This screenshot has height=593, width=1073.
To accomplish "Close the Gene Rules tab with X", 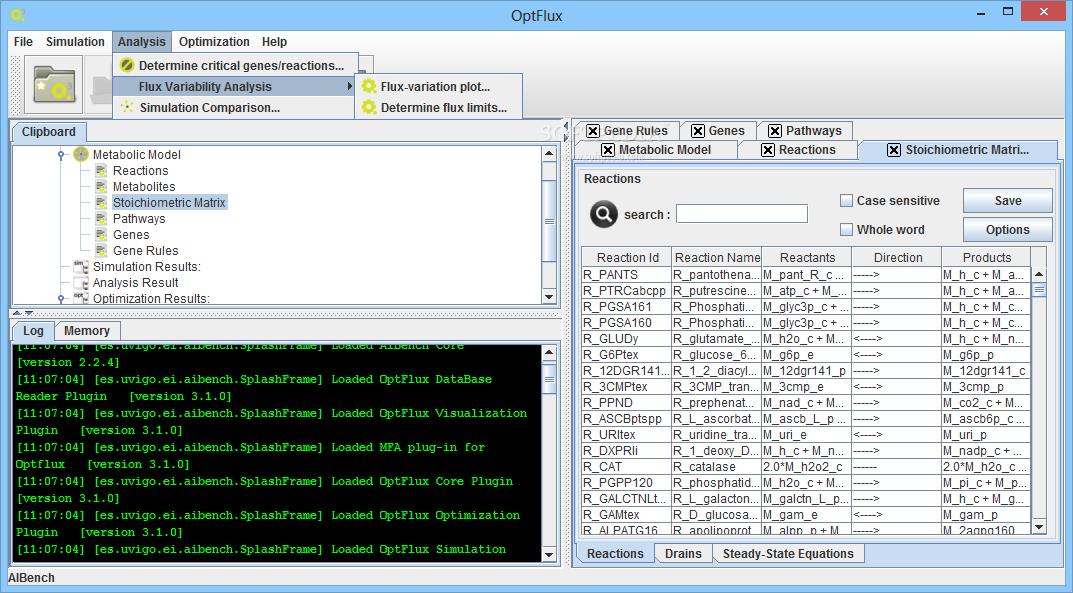I will (x=593, y=131).
